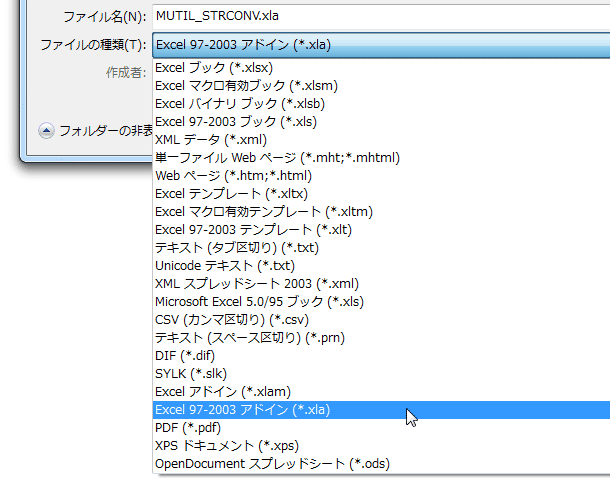Click the file name field MUTIL_STRCONV.xla
Screen dimensions: 610x484
click(x=381, y=16)
